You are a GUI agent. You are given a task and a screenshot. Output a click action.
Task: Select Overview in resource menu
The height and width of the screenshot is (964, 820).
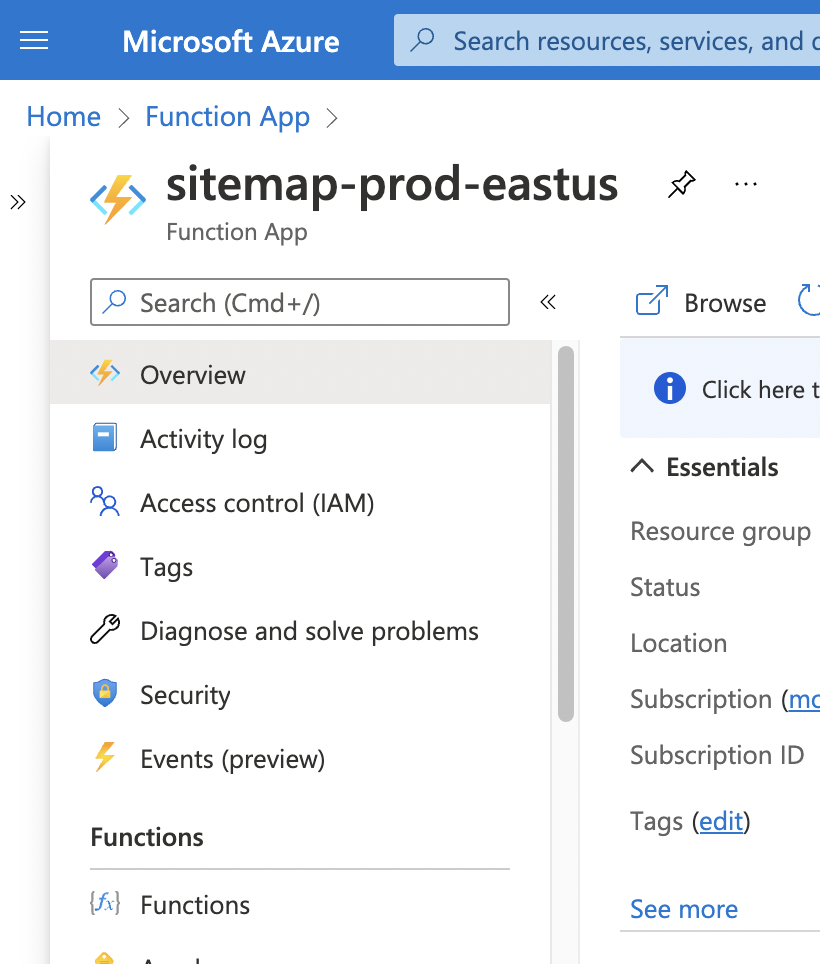click(x=301, y=374)
